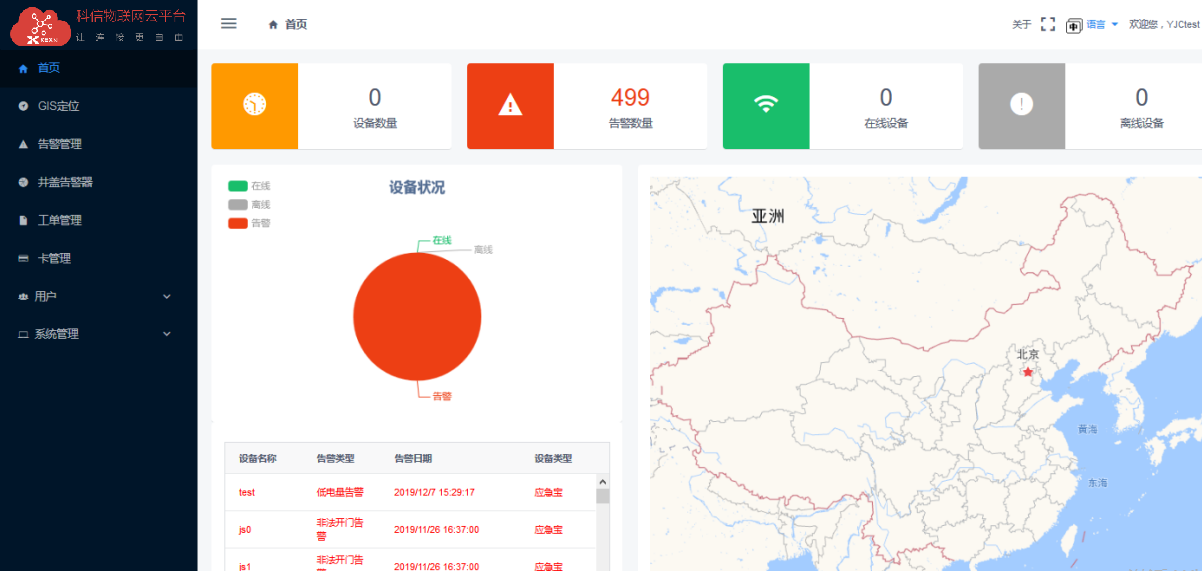Click the red pie chart alarm slice

[417, 316]
